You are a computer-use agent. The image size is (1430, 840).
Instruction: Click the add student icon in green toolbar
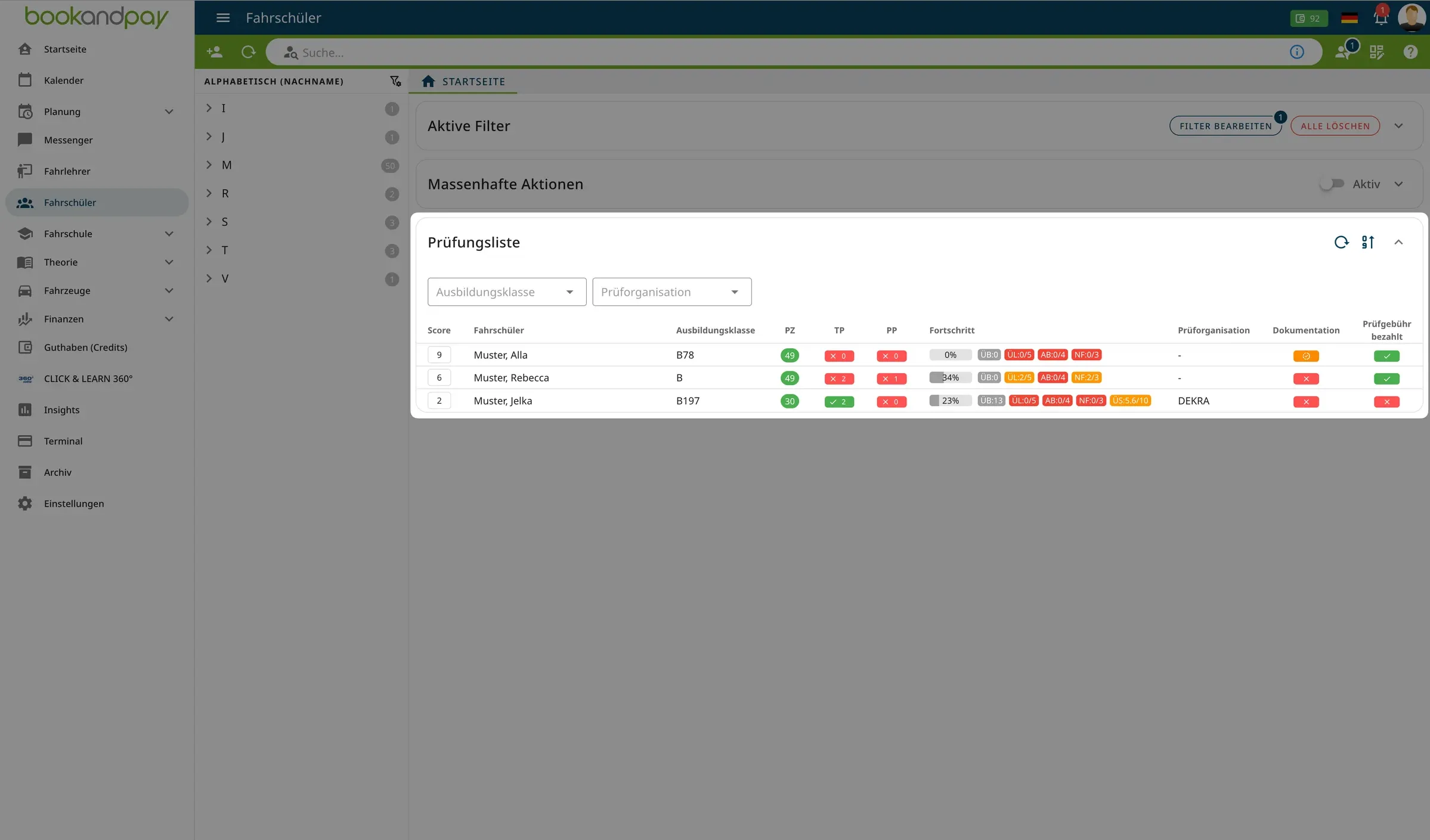coord(214,52)
